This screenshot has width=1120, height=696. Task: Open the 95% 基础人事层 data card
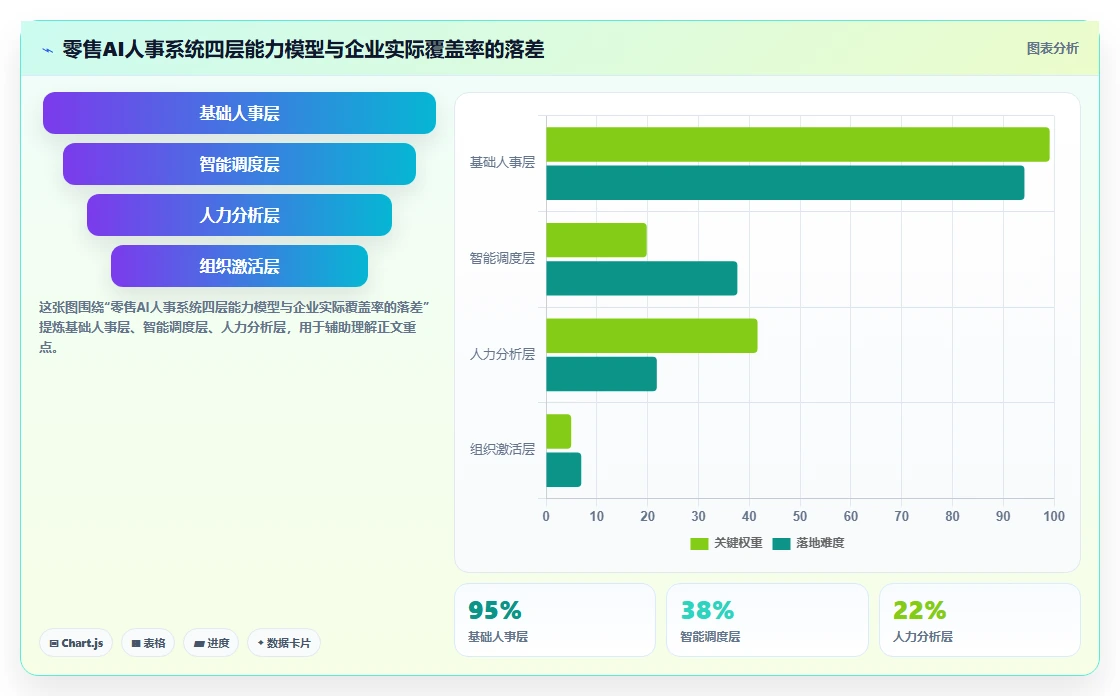coord(555,620)
